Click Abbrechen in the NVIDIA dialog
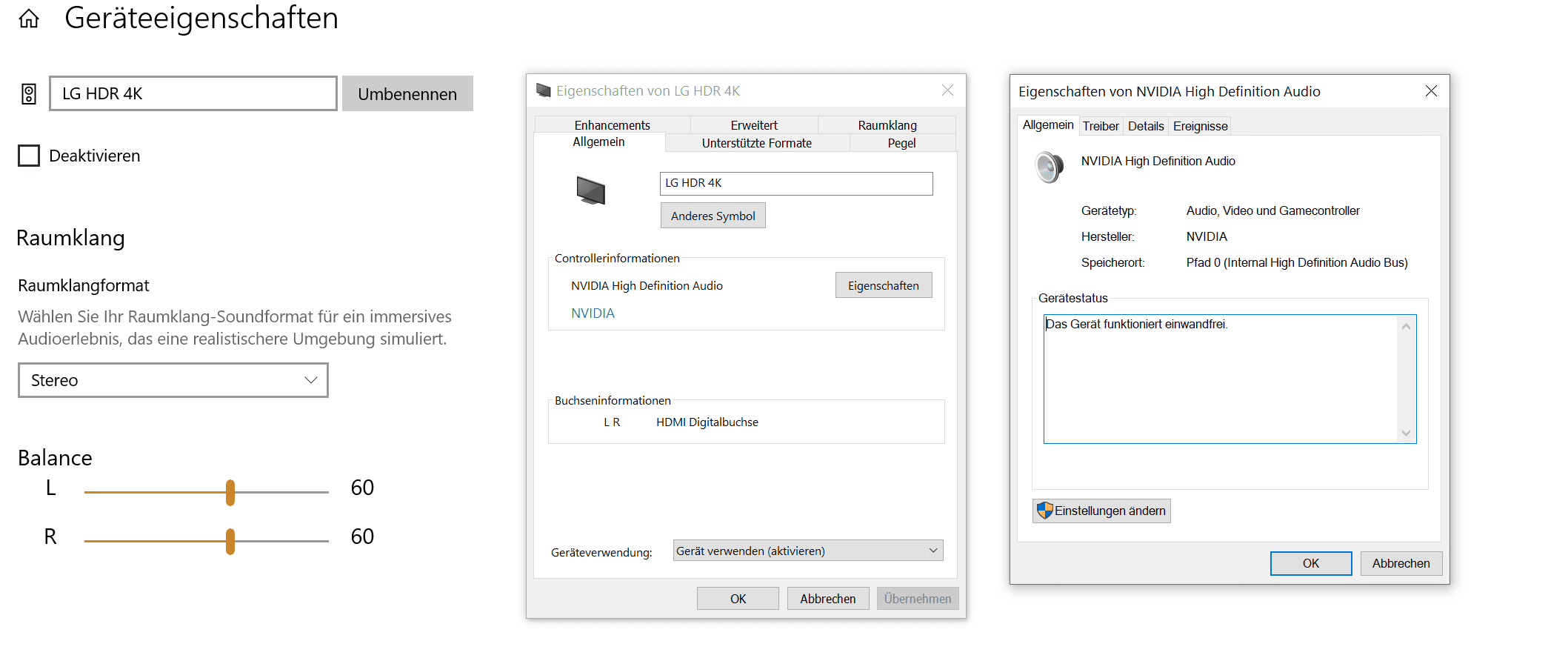 [x=1401, y=563]
